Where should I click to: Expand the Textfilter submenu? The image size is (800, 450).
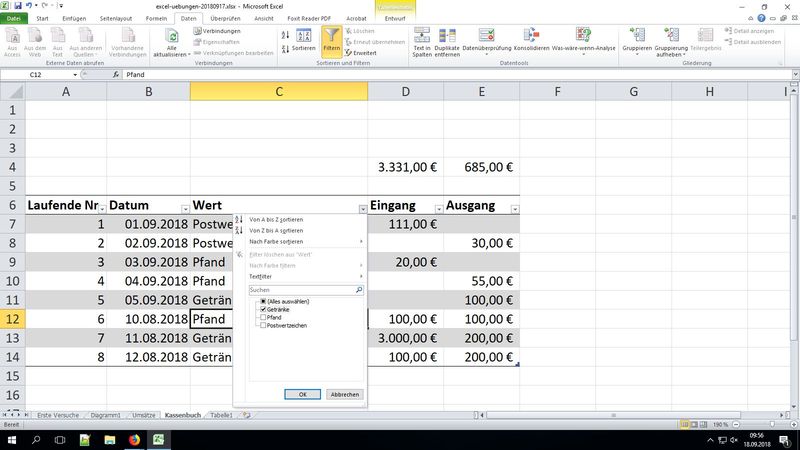pyautogui.click(x=300, y=276)
